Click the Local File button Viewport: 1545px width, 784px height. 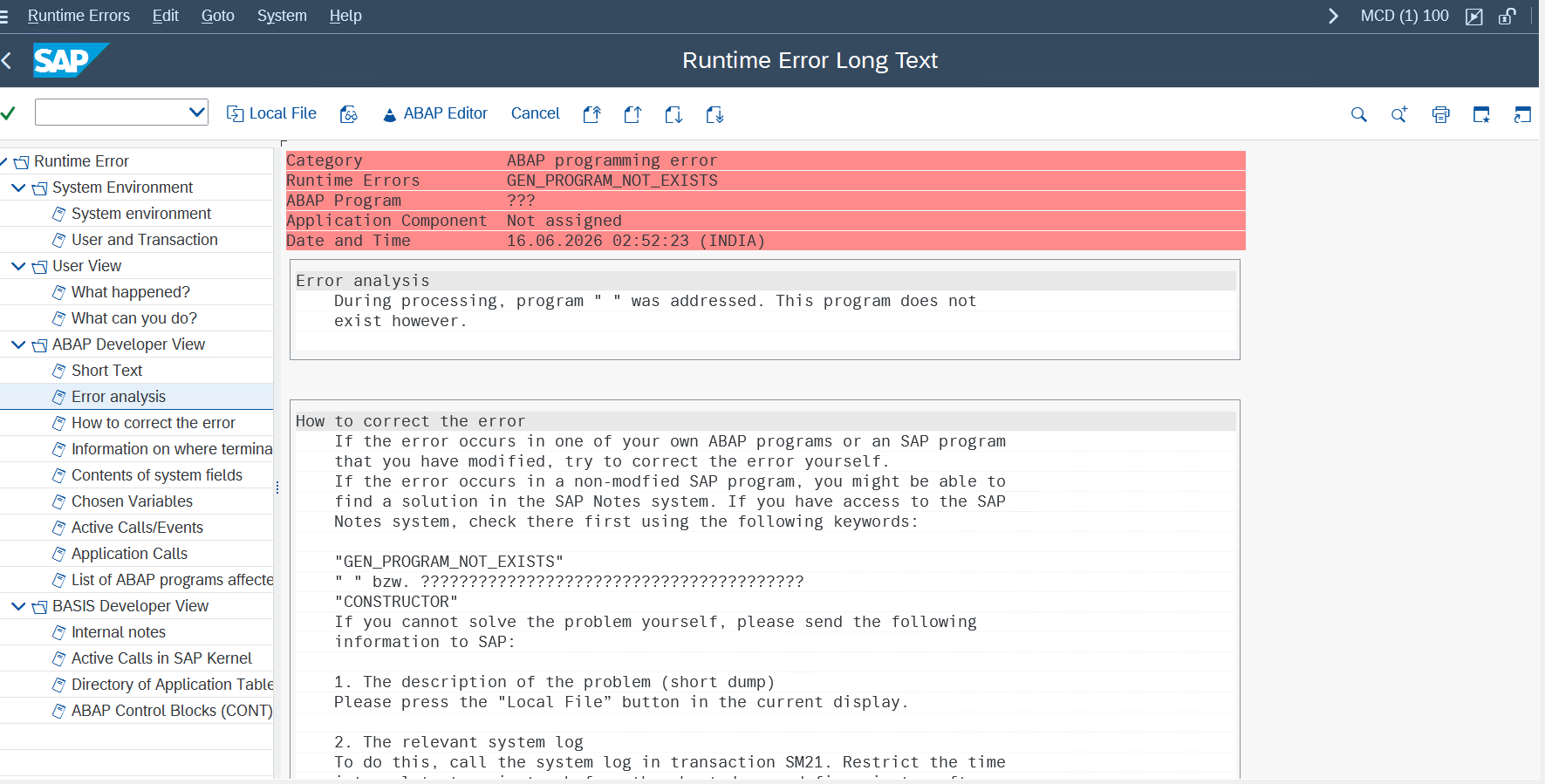[271, 113]
